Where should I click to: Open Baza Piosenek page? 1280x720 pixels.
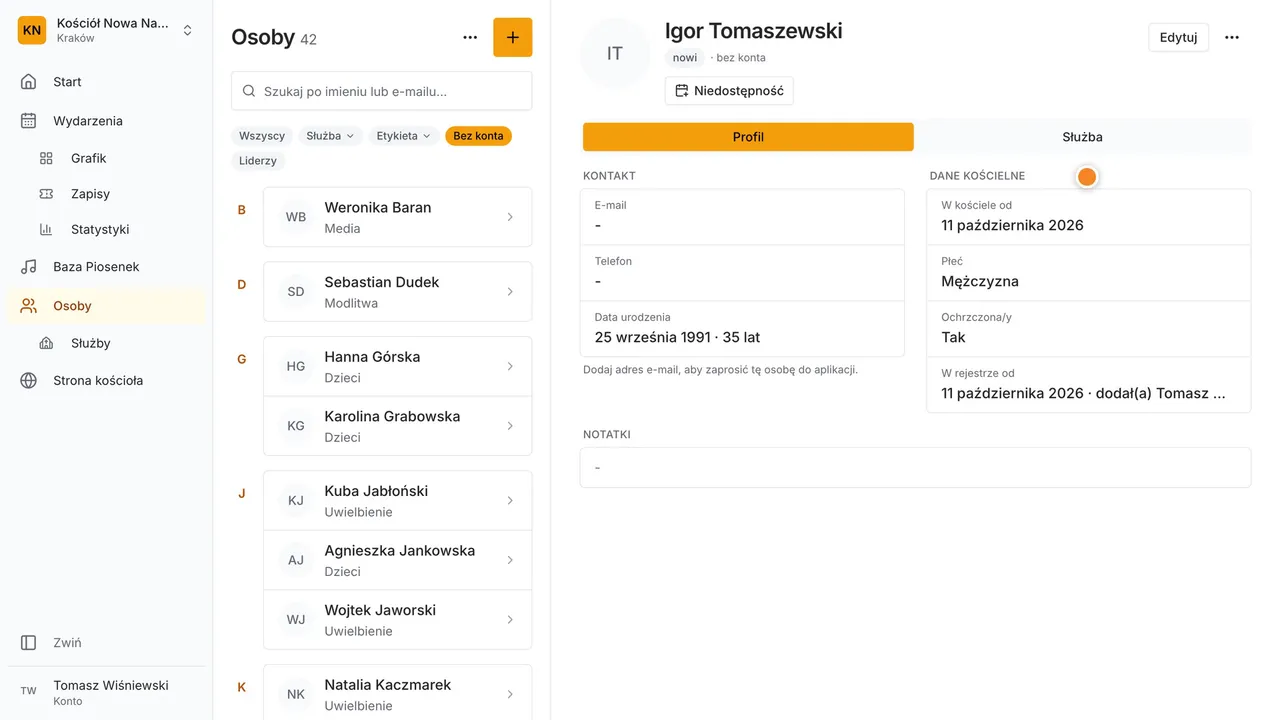(x=106, y=267)
